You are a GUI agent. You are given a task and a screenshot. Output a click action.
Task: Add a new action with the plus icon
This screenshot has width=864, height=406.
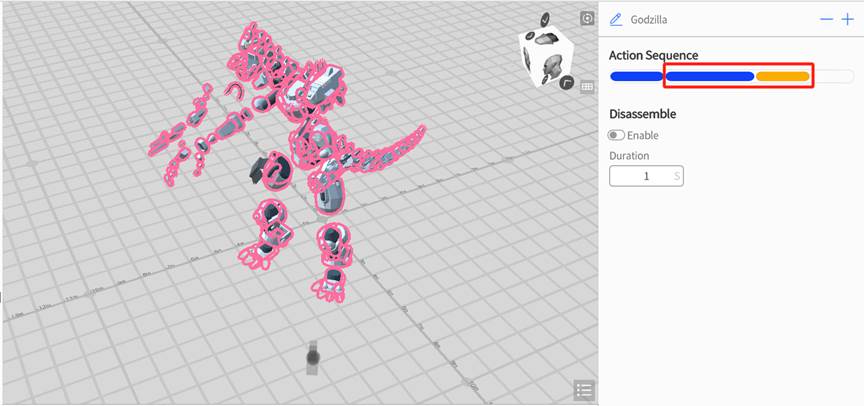(x=847, y=19)
